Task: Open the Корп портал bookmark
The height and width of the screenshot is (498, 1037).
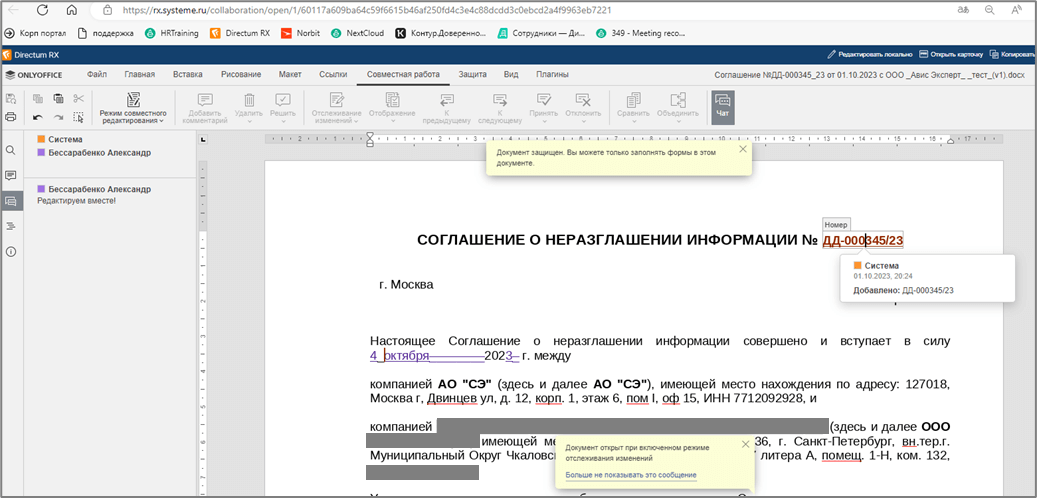Action: pyautogui.click(x=37, y=32)
